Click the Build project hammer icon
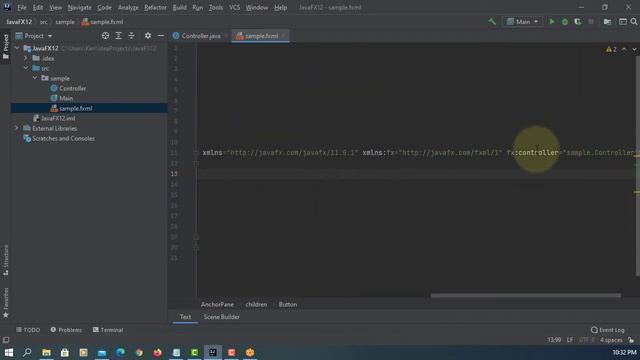 pos(492,22)
